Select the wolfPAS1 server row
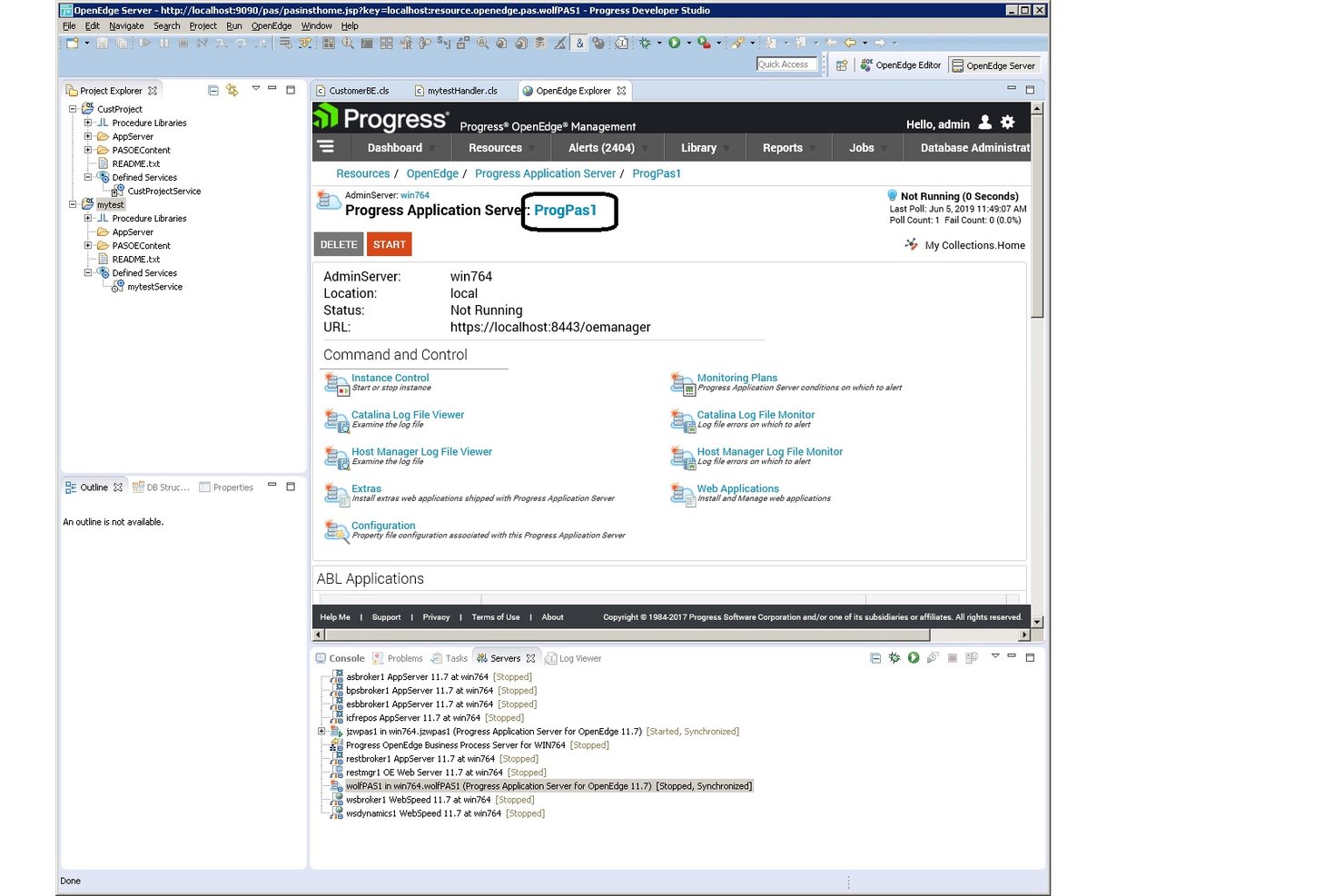This screenshot has height=896, width=1344. click(548, 786)
